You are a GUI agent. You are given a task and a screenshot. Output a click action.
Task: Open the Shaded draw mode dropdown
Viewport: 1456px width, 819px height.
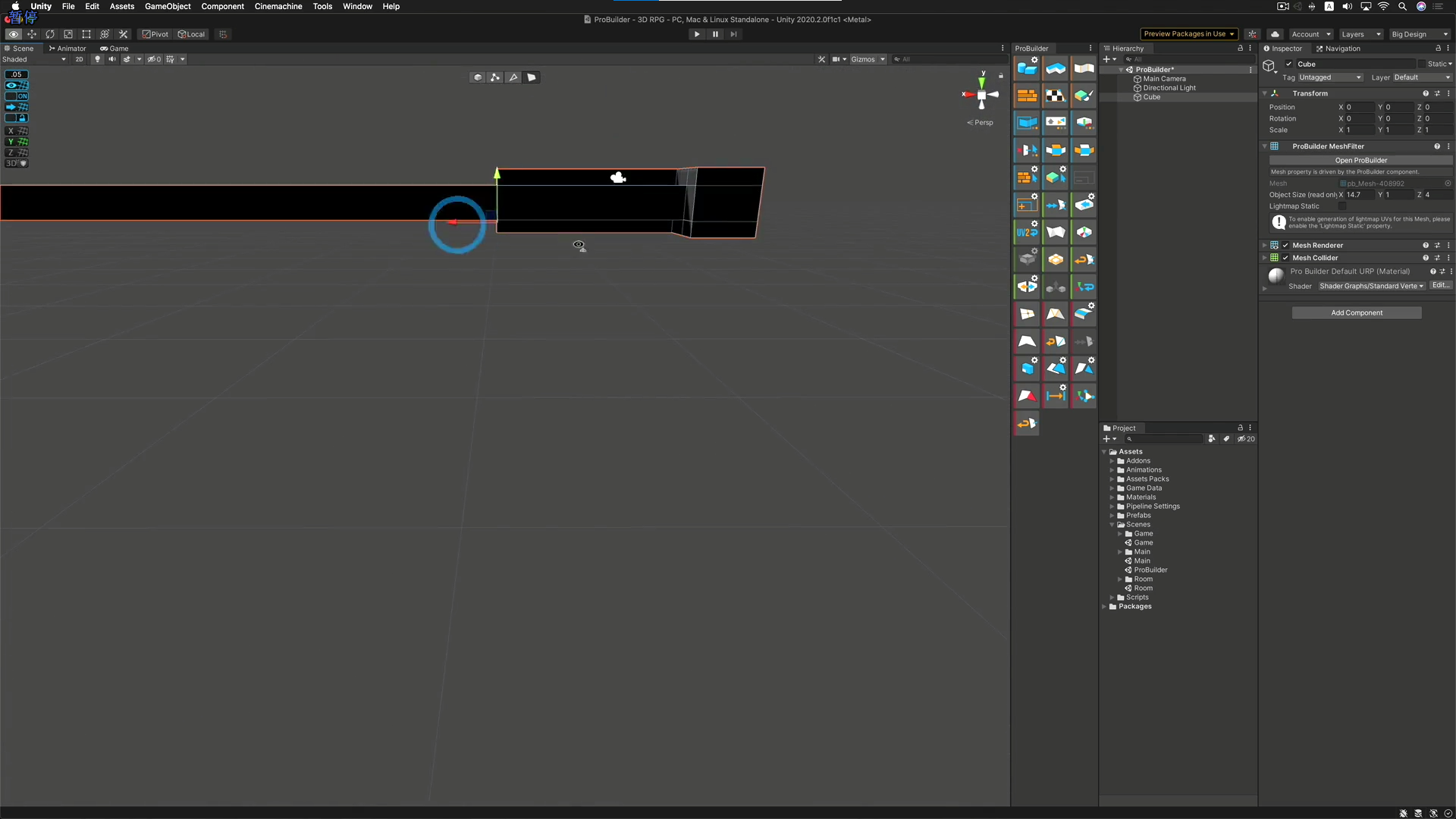[34, 59]
